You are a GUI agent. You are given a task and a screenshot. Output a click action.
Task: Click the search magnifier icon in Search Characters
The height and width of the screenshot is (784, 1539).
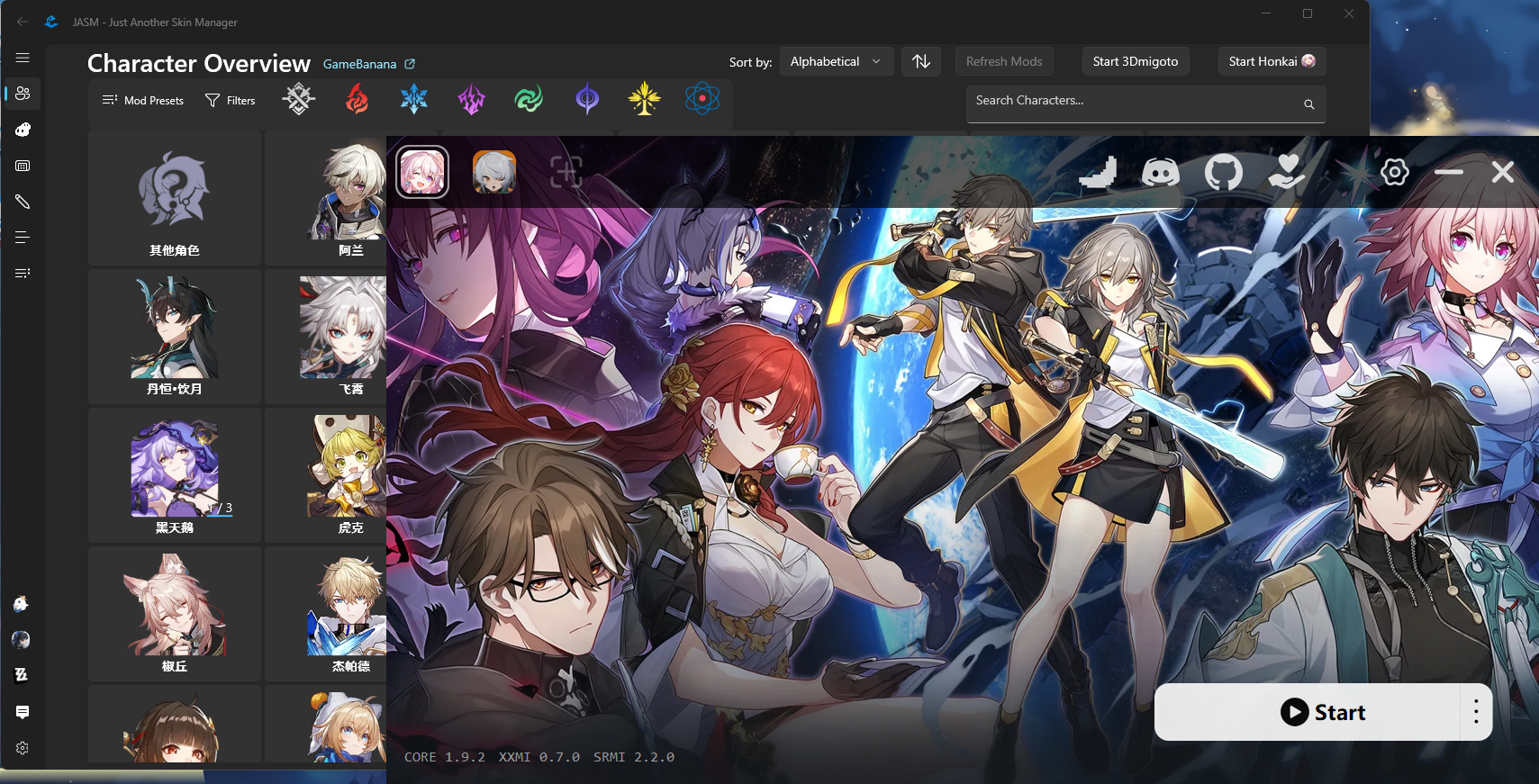pyautogui.click(x=1308, y=104)
